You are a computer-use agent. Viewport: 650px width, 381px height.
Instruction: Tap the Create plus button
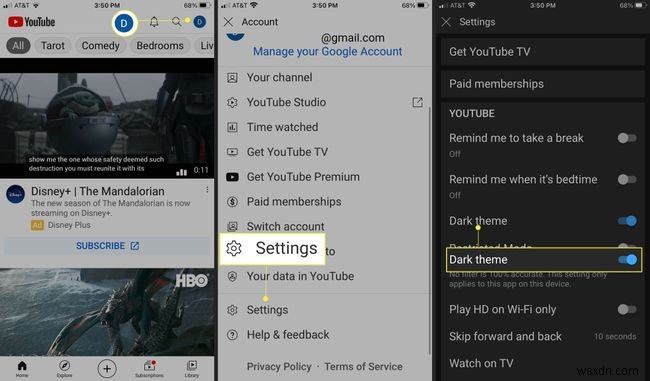point(107,369)
